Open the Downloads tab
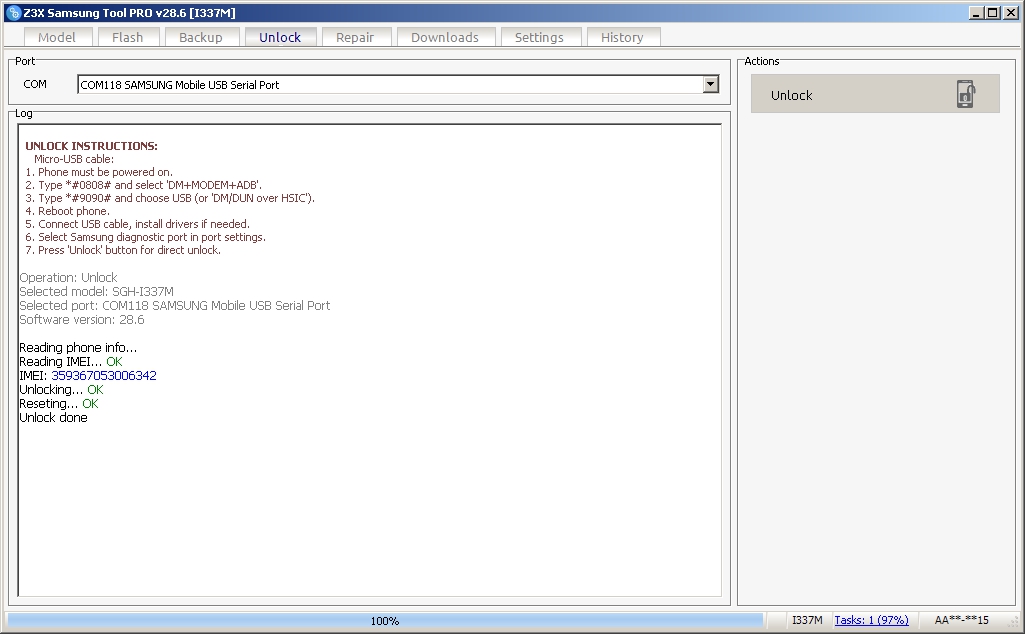The height and width of the screenshot is (634, 1025). pyautogui.click(x=445, y=37)
